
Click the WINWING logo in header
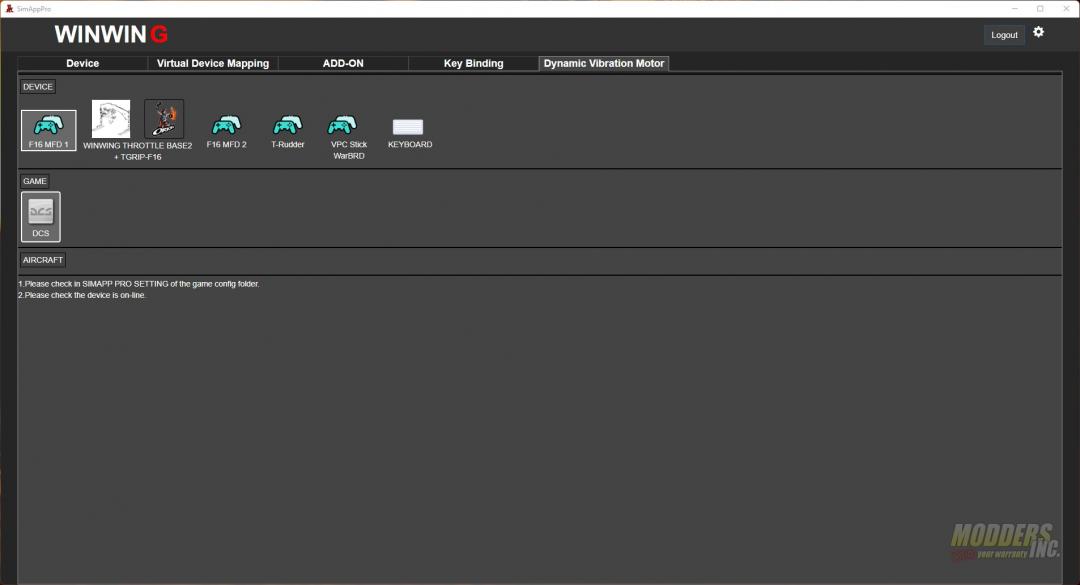tap(111, 34)
